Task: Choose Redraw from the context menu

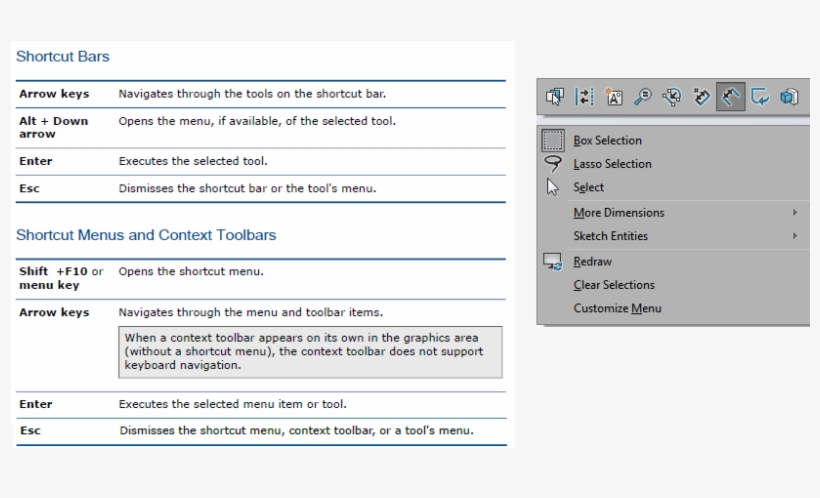Action: (593, 262)
